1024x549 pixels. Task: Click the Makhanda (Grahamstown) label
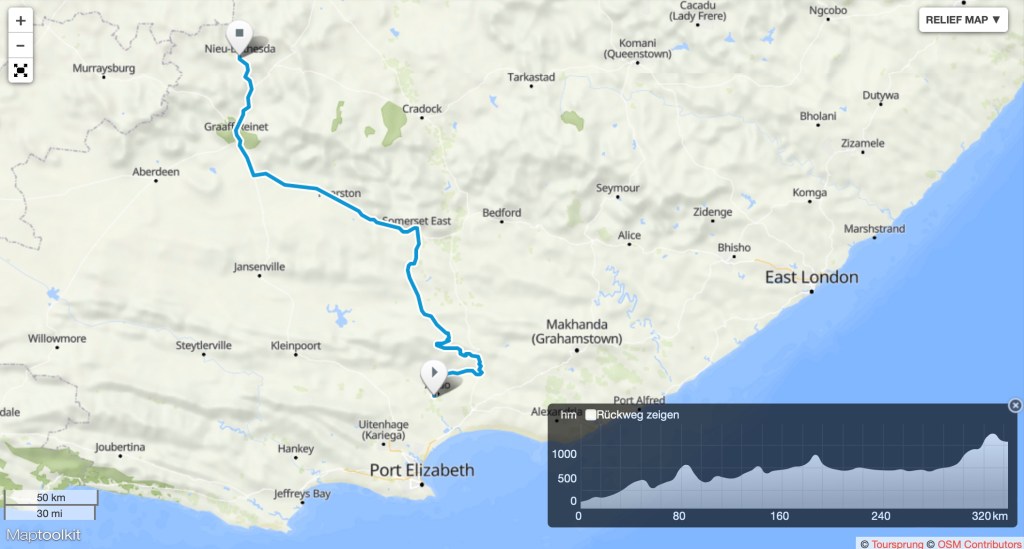coord(577,331)
